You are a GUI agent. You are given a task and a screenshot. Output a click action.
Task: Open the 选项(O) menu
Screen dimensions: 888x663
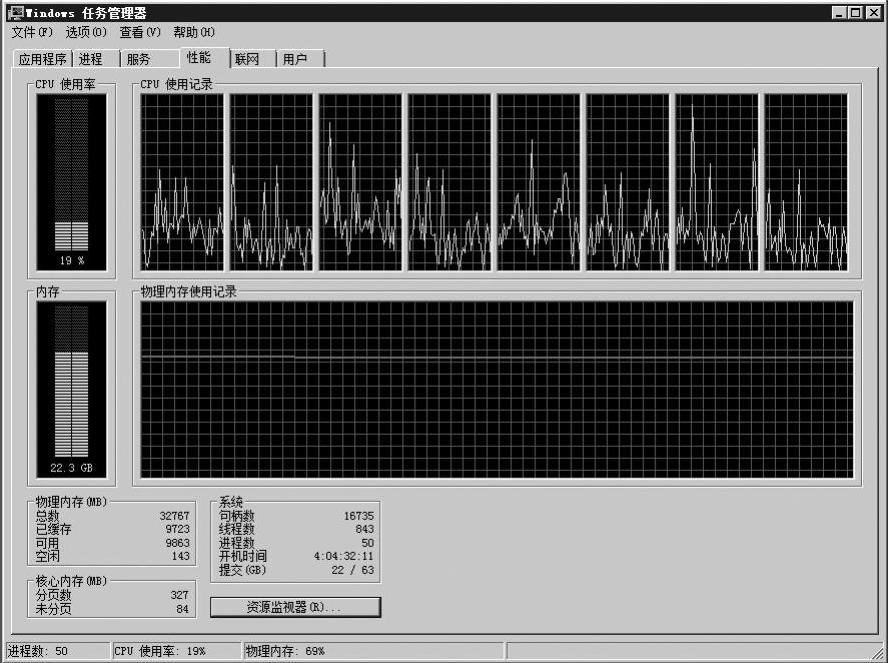(x=86, y=32)
